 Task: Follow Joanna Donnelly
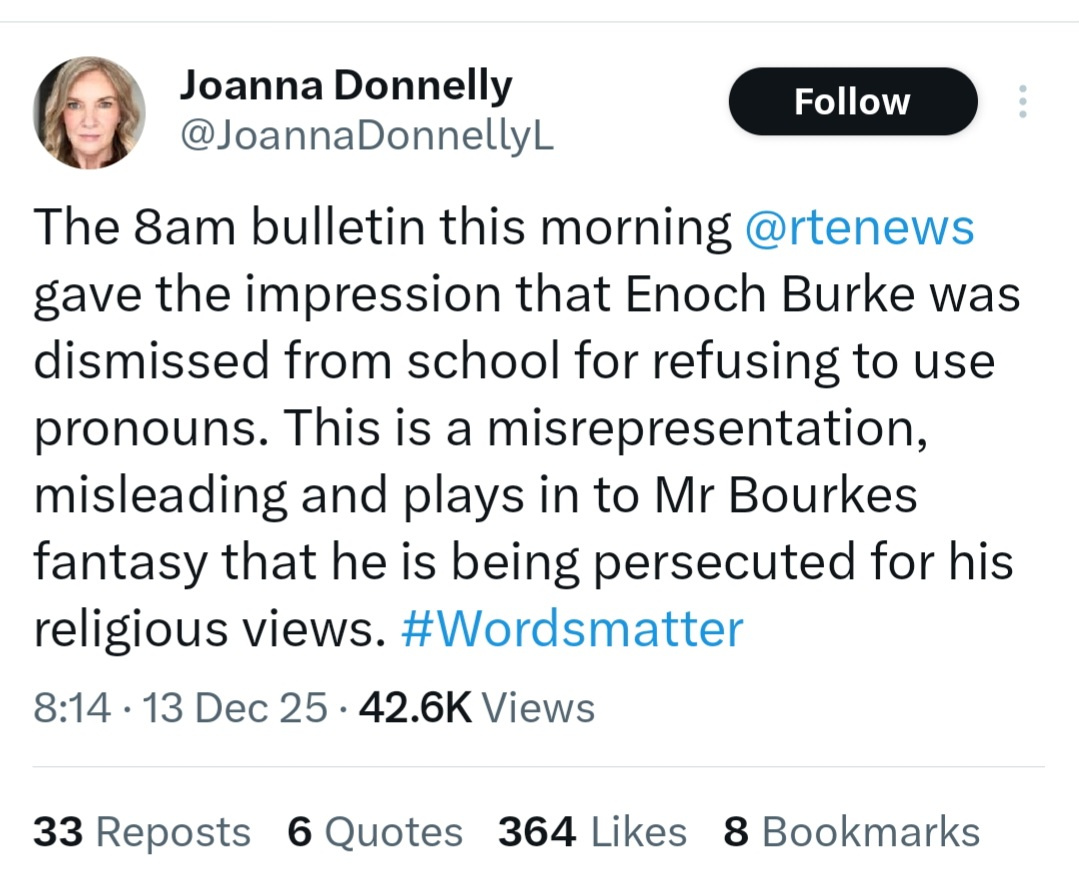point(852,102)
